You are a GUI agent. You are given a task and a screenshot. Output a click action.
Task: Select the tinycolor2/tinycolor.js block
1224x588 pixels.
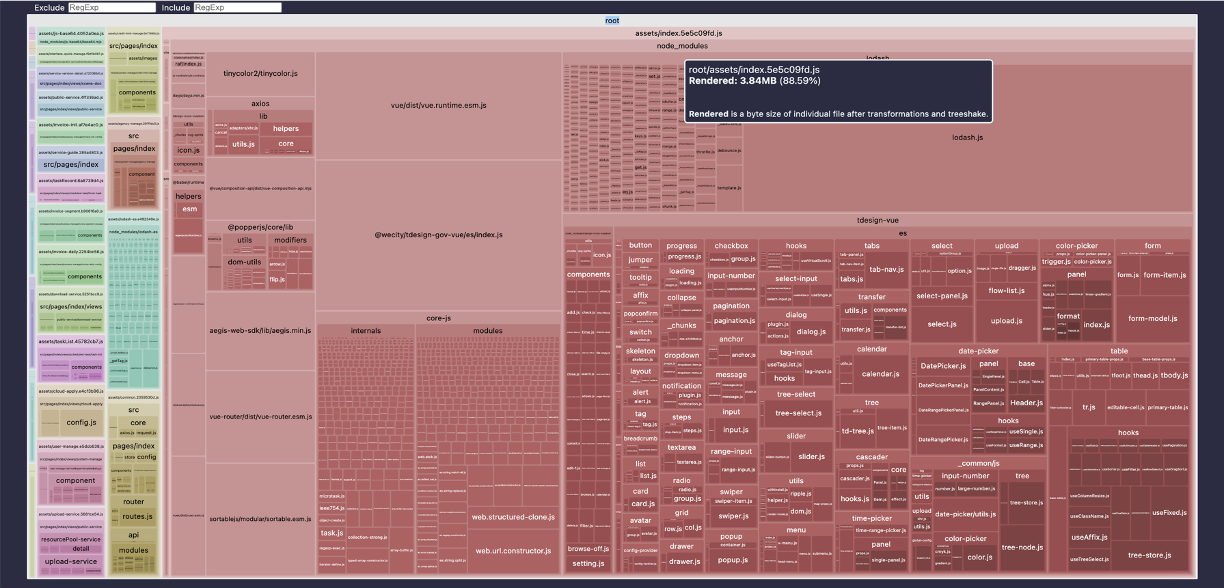coord(260,74)
